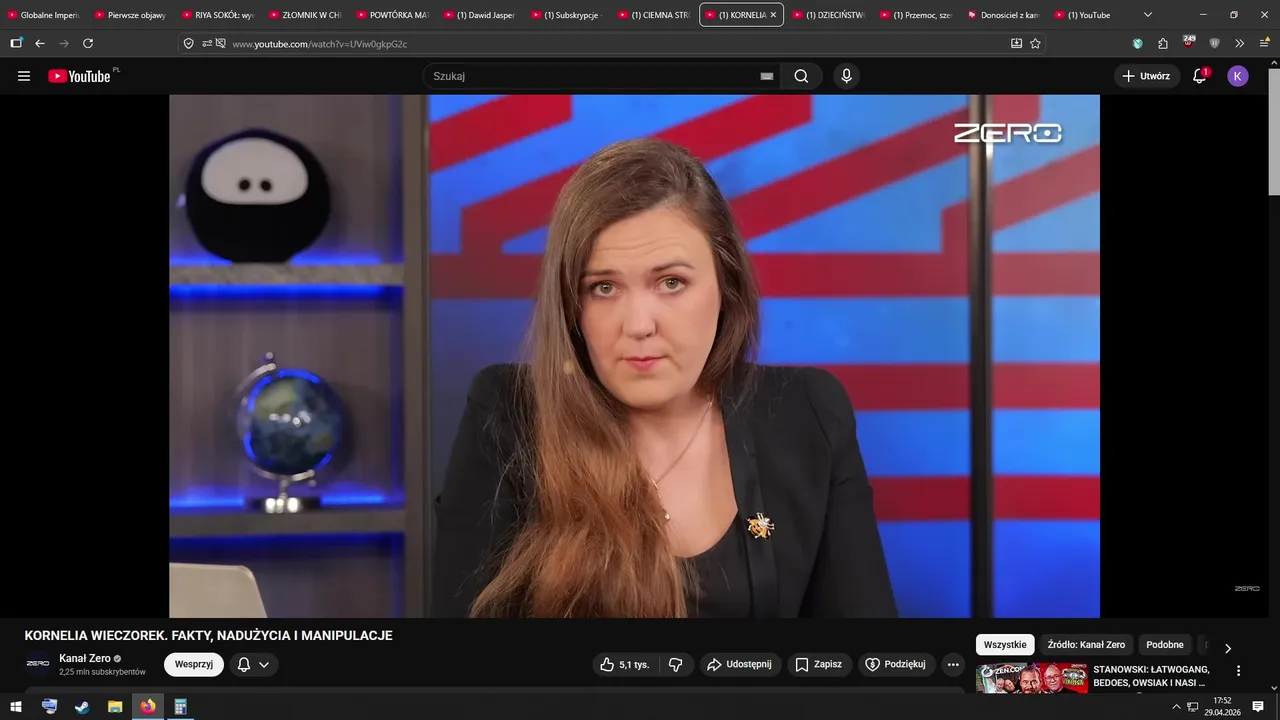Reload the page
The width and height of the screenshot is (1280, 720).
(x=88, y=43)
